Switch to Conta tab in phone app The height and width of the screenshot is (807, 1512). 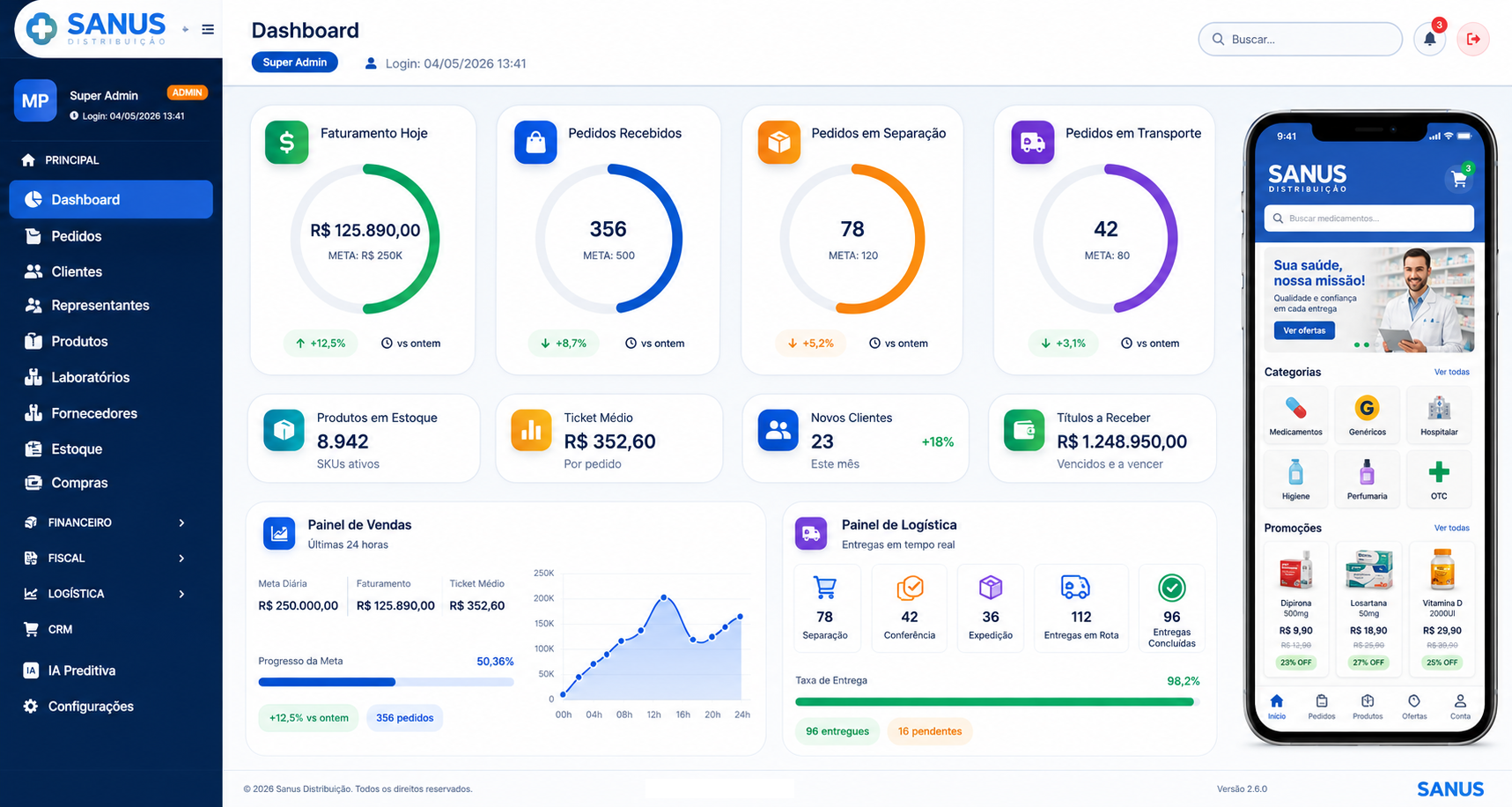point(1460,706)
